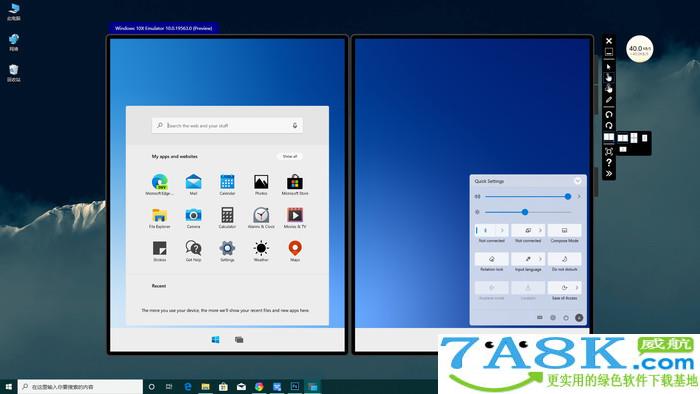Toggle Bluetooth Not connected tile
The image size is (700, 394).
[x=486, y=230]
